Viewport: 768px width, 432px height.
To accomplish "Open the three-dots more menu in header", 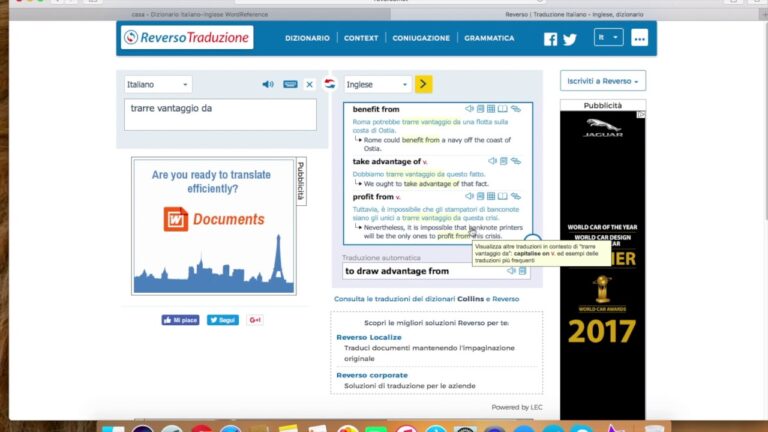I will (x=639, y=38).
